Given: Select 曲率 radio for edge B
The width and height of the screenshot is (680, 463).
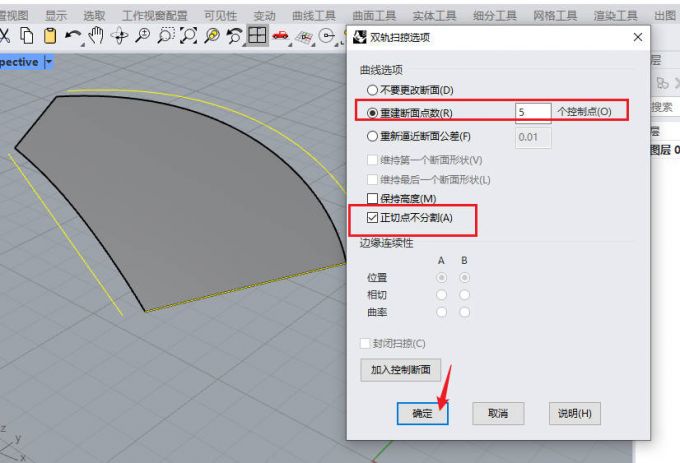Looking at the screenshot, I should pos(464,312).
